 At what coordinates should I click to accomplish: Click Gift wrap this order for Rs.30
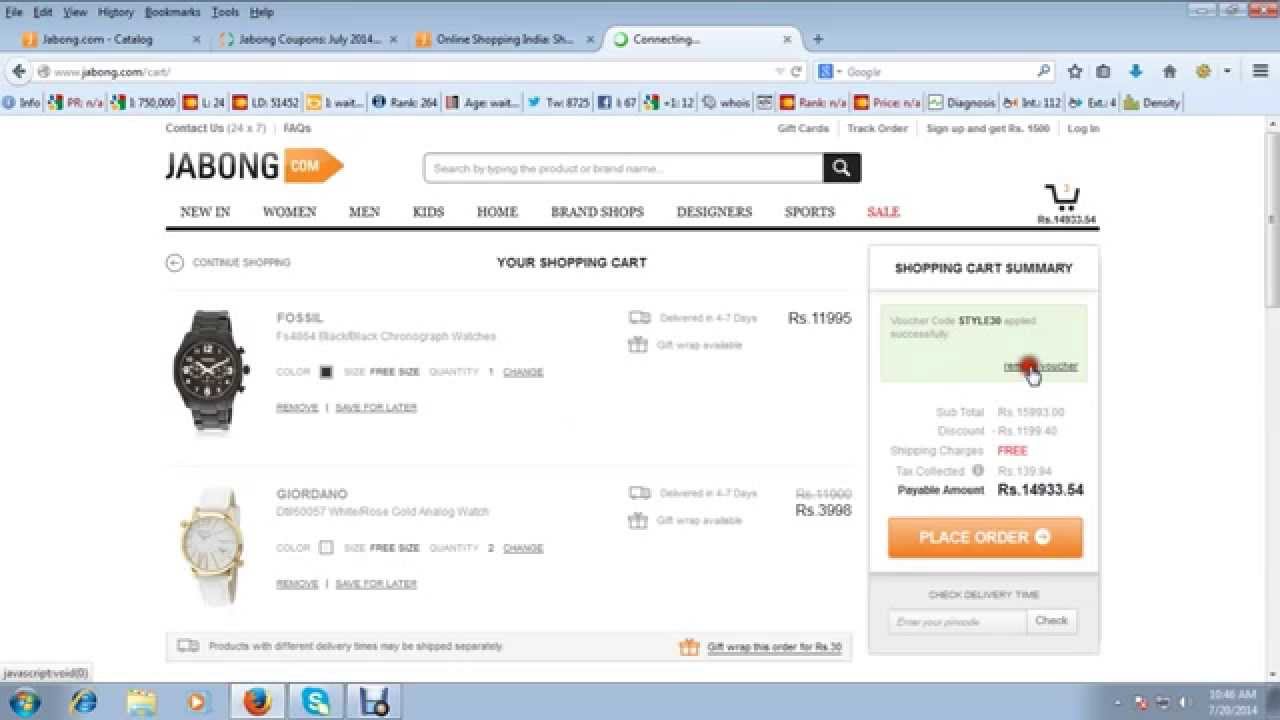pos(774,647)
